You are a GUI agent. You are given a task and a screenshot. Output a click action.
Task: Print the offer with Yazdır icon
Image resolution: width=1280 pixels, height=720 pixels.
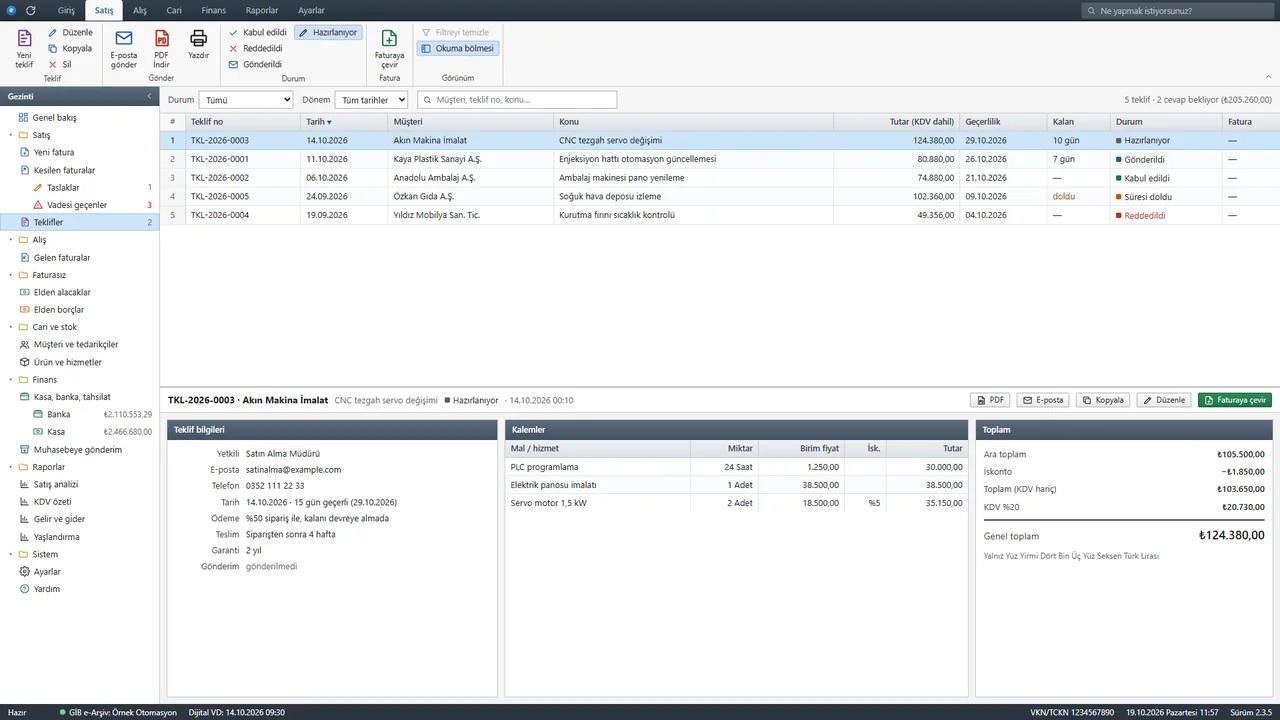point(199,45)
